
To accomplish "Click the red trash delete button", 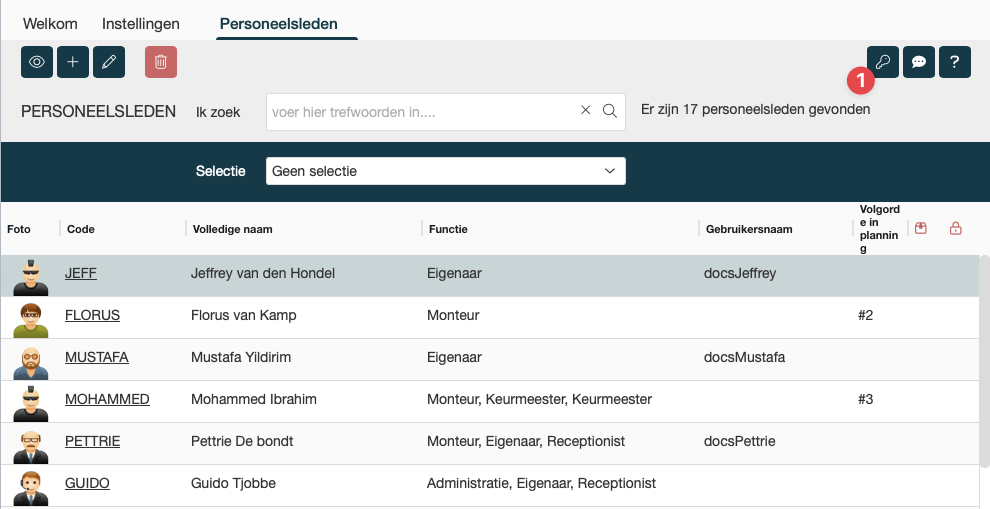I will (160, 62).
